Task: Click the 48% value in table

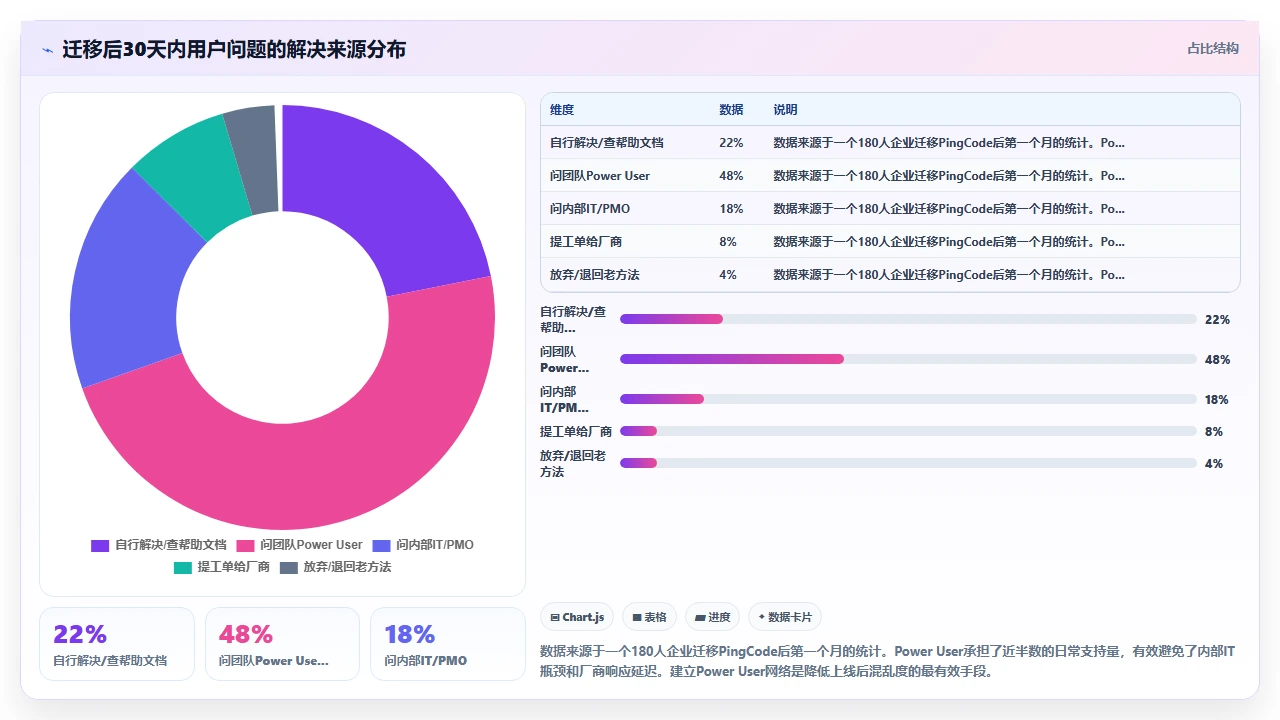Action: (731, 176)
